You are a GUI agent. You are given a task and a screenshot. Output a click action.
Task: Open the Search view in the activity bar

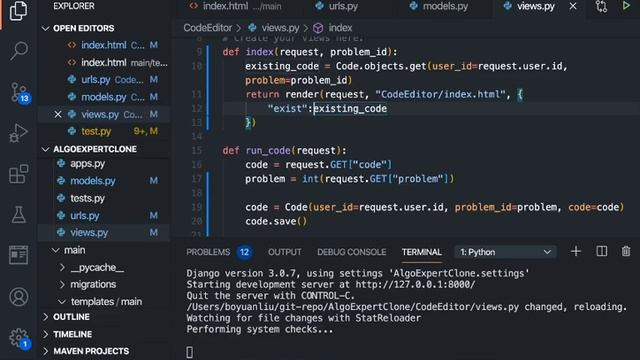click(19, 51)
